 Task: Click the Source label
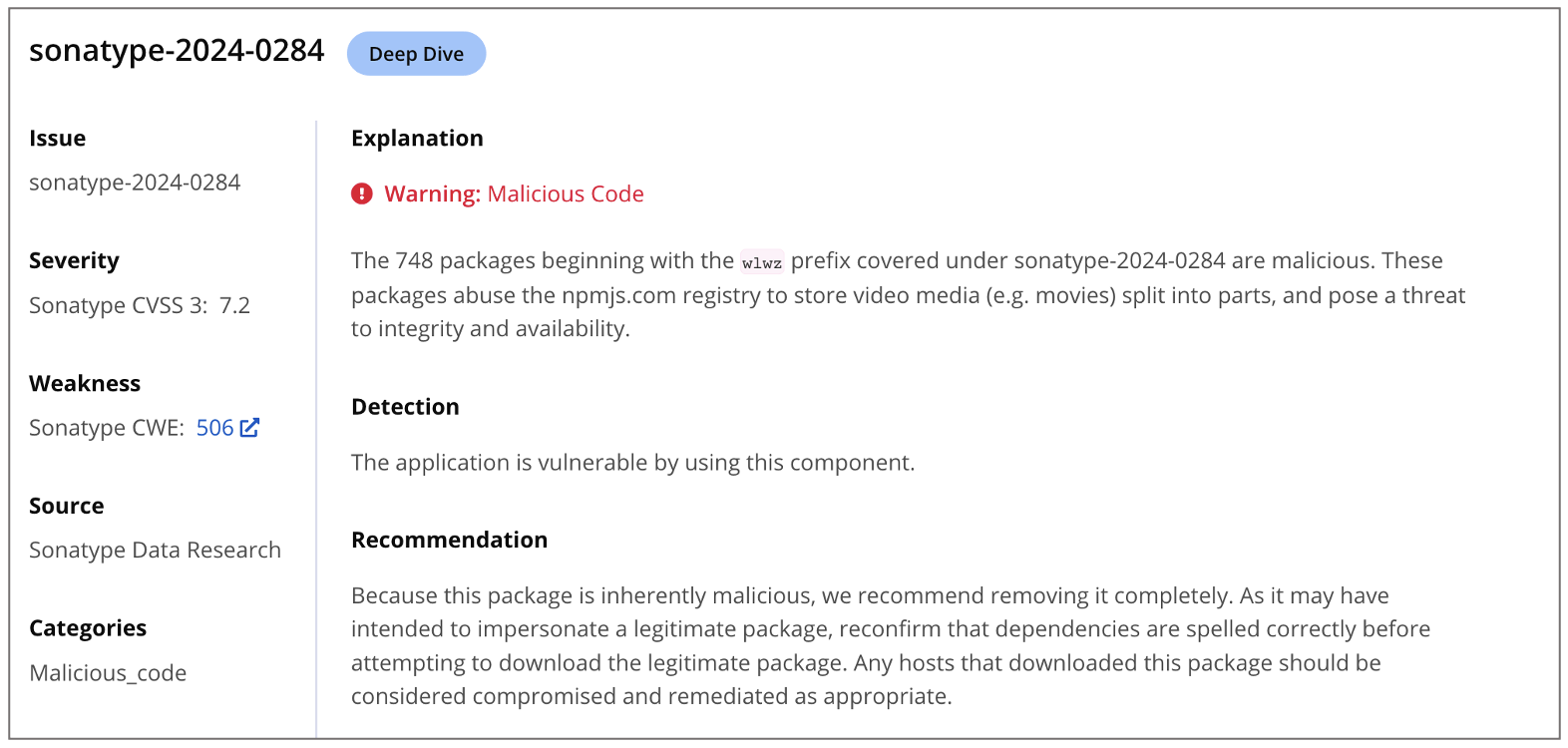[66, 506]
